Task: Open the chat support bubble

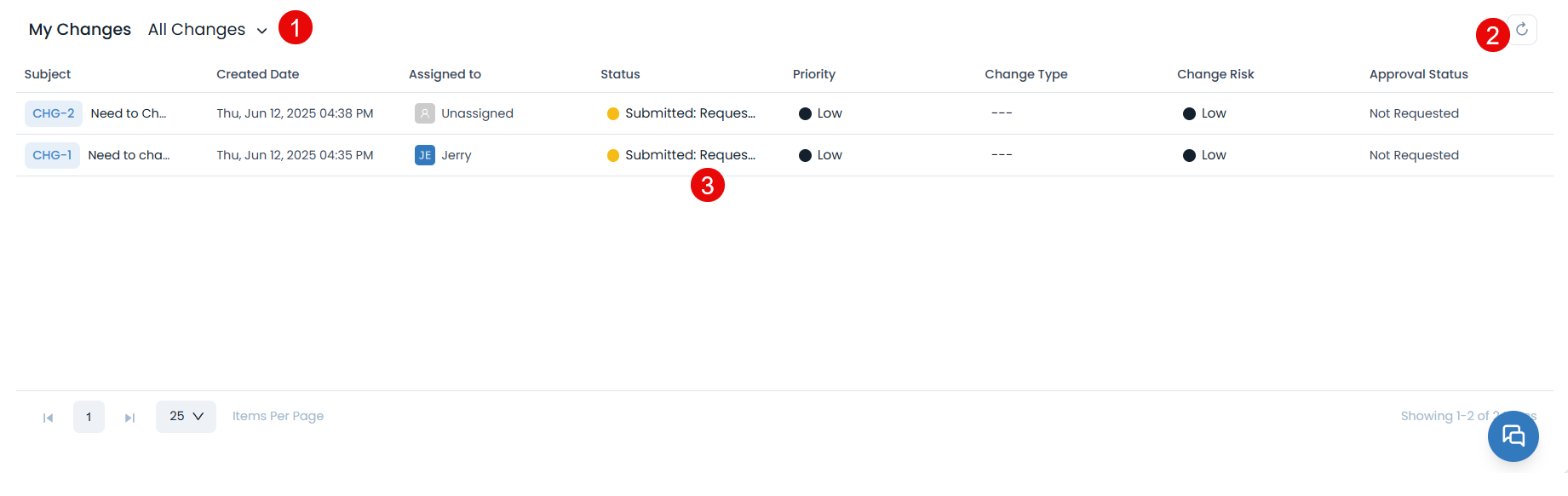Action: pyautogui.click(x=1513, y=435)
